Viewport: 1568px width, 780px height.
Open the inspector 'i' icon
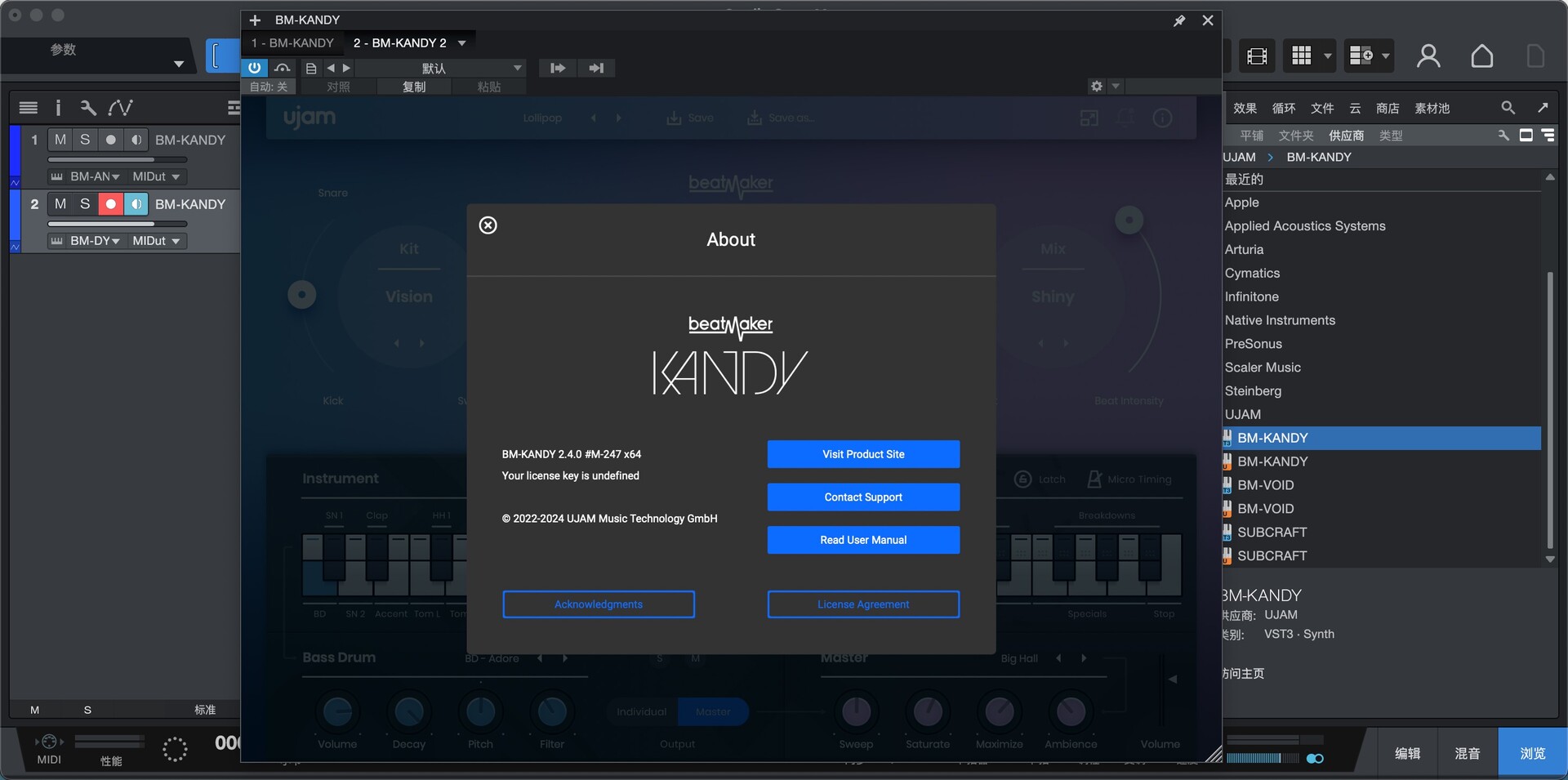pyautogui.click(x=58, y=107)
